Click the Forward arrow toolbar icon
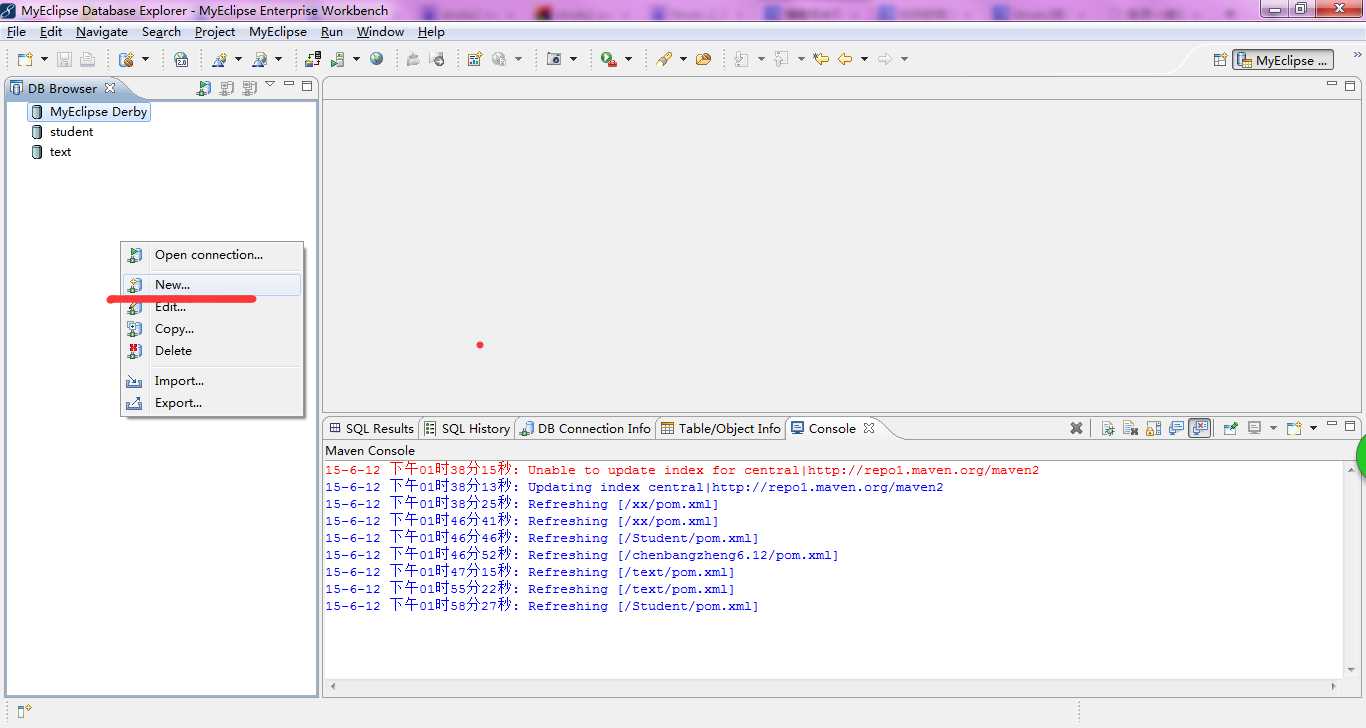This screenshot has width=1366, height=728. (x=884, y=59)
